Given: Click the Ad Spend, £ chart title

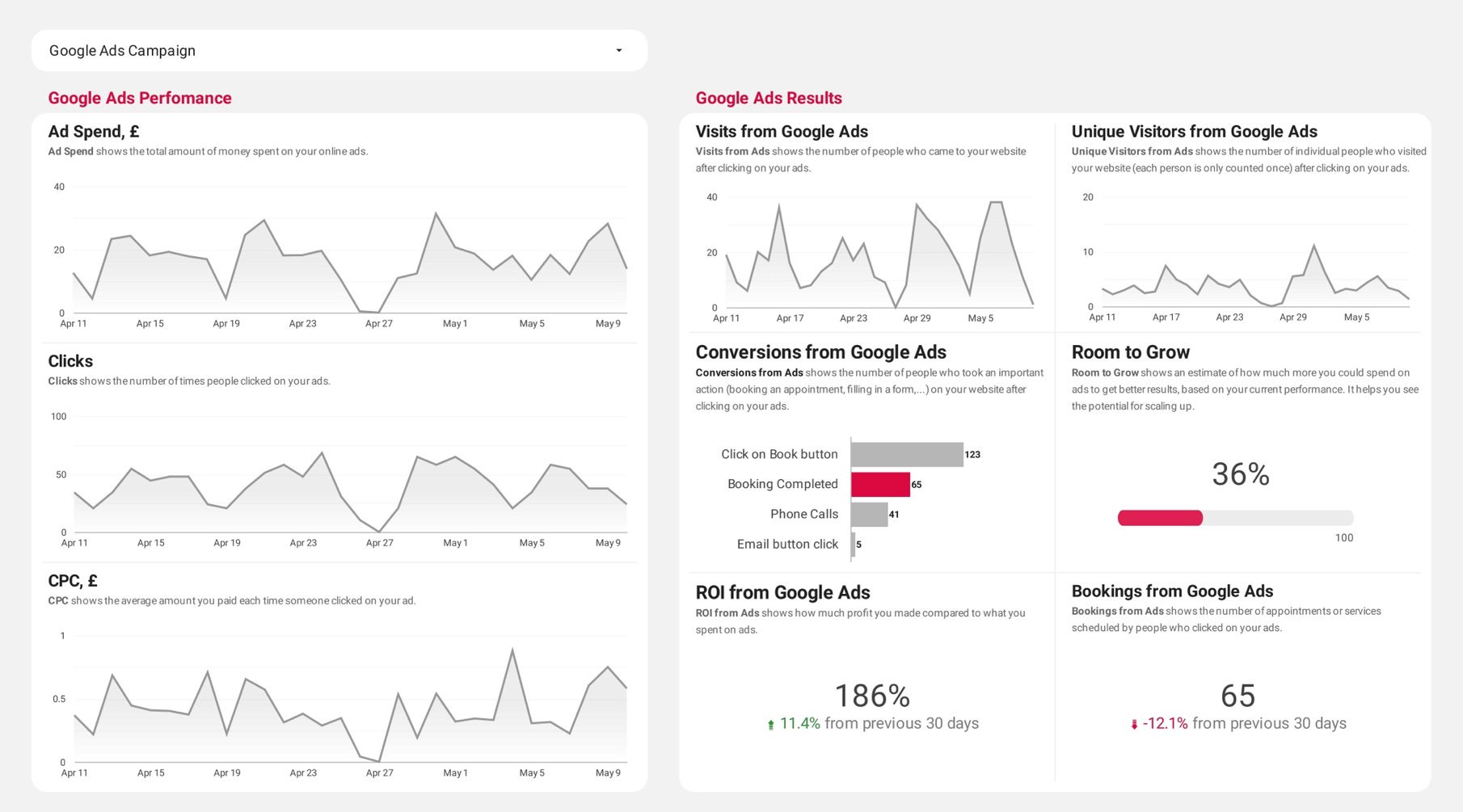Looking at the screenshot, I should pos(94,132).
